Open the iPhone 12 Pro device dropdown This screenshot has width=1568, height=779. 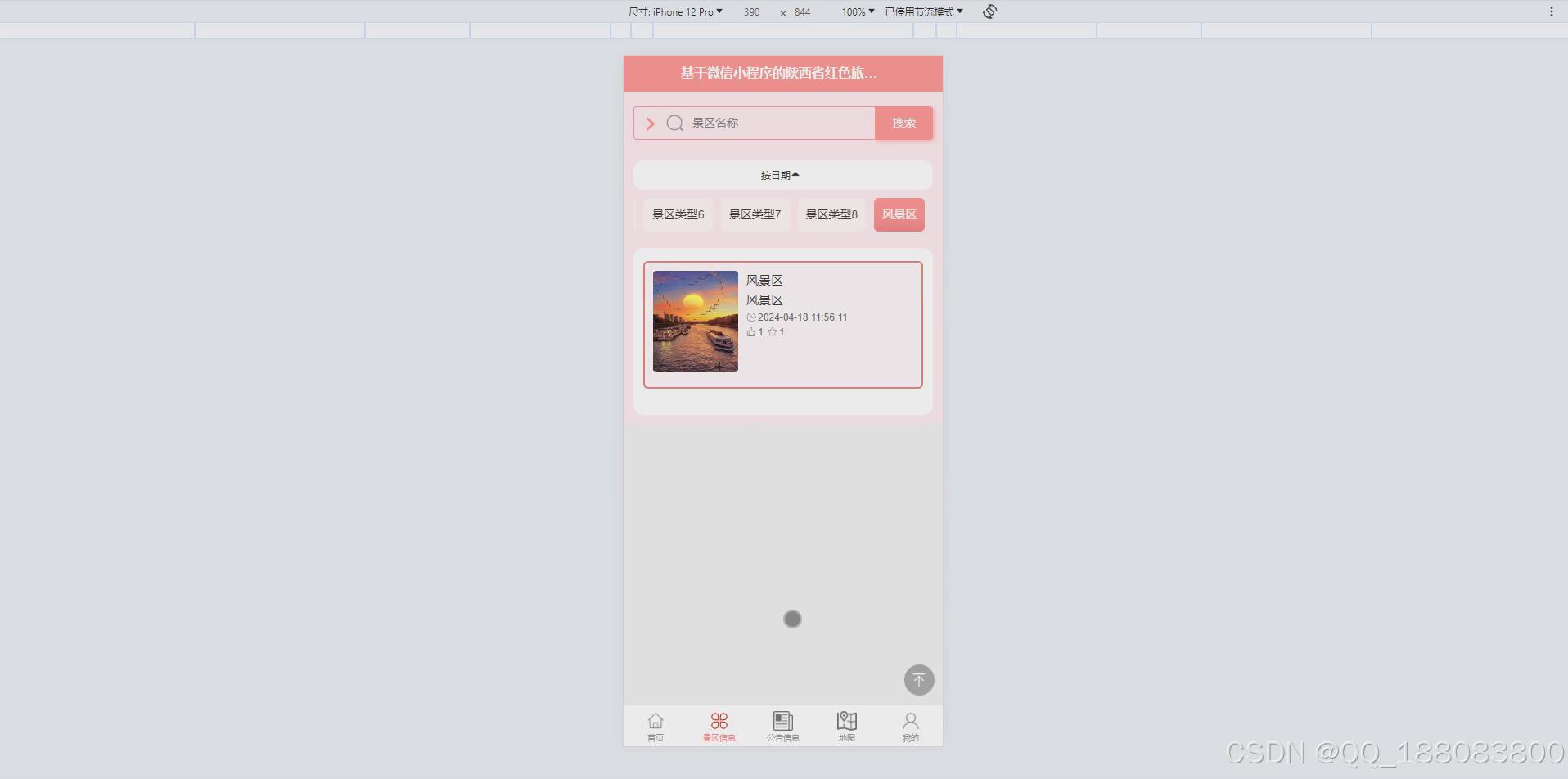pos(675,11)
